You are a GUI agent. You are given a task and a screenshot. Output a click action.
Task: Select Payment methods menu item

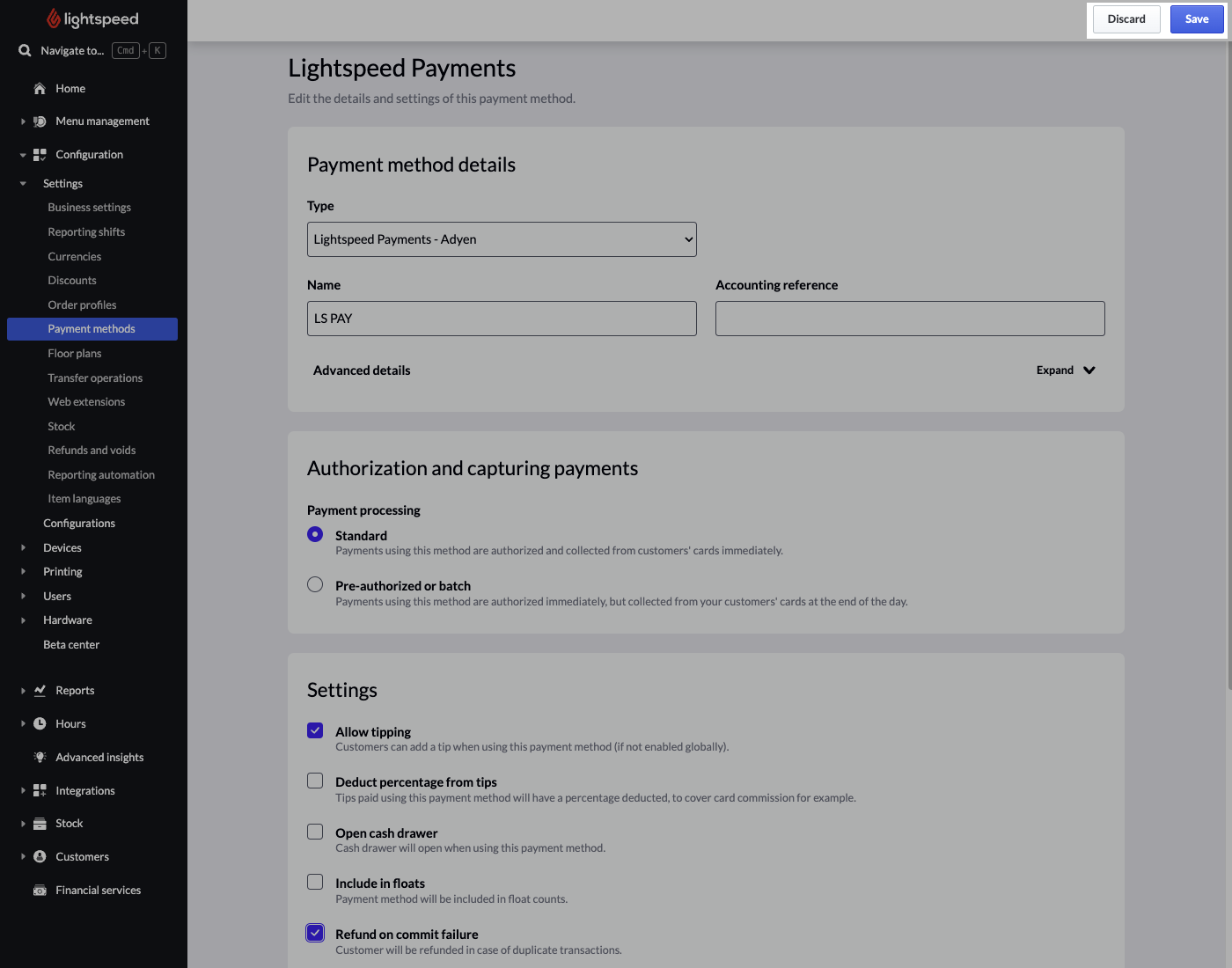(x=92, y=329)
